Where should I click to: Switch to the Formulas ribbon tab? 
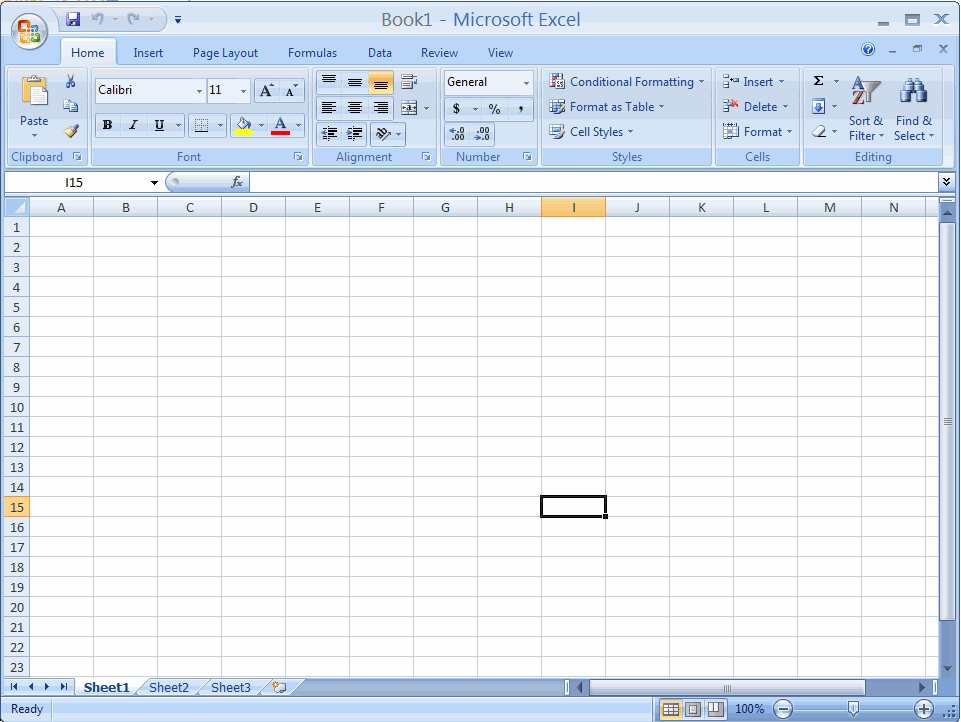(312, 52)
